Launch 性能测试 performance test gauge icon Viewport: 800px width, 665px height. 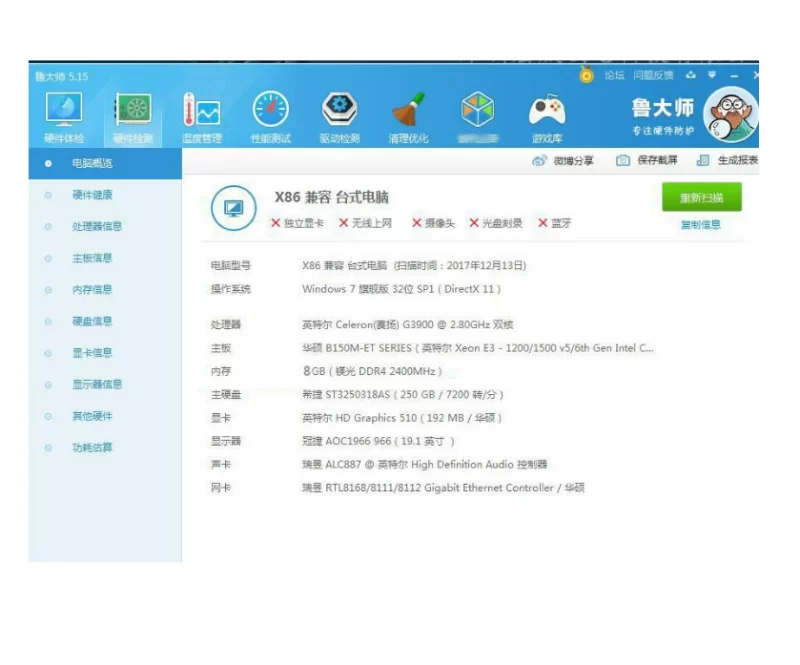coord(270,112)
